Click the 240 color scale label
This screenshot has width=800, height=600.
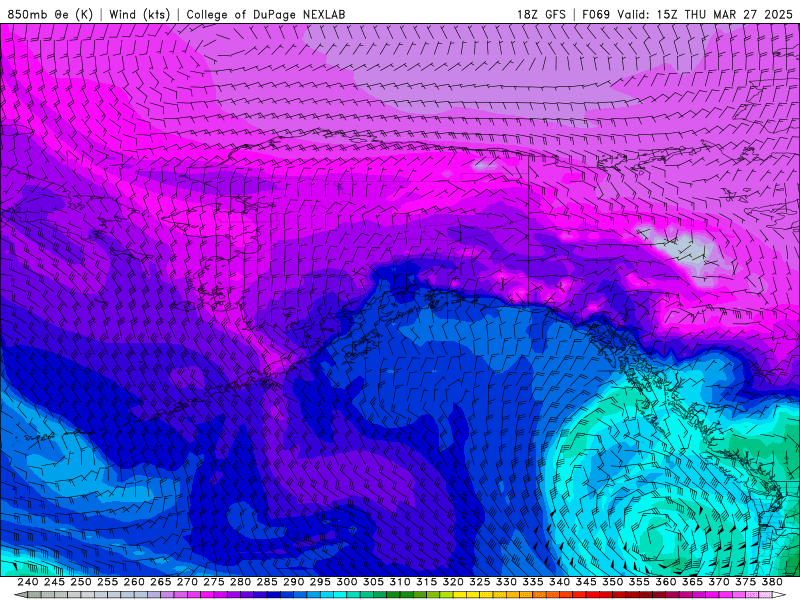coord(28,582)
